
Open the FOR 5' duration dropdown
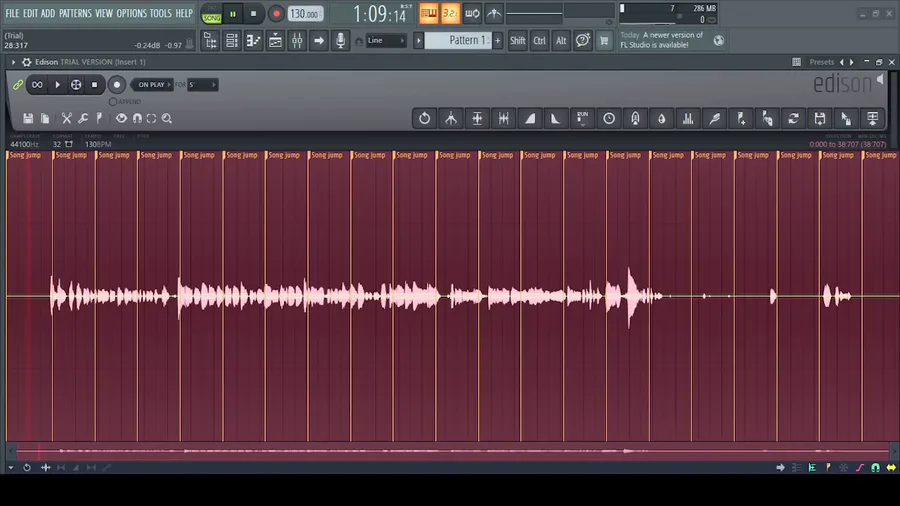(202, 85)
